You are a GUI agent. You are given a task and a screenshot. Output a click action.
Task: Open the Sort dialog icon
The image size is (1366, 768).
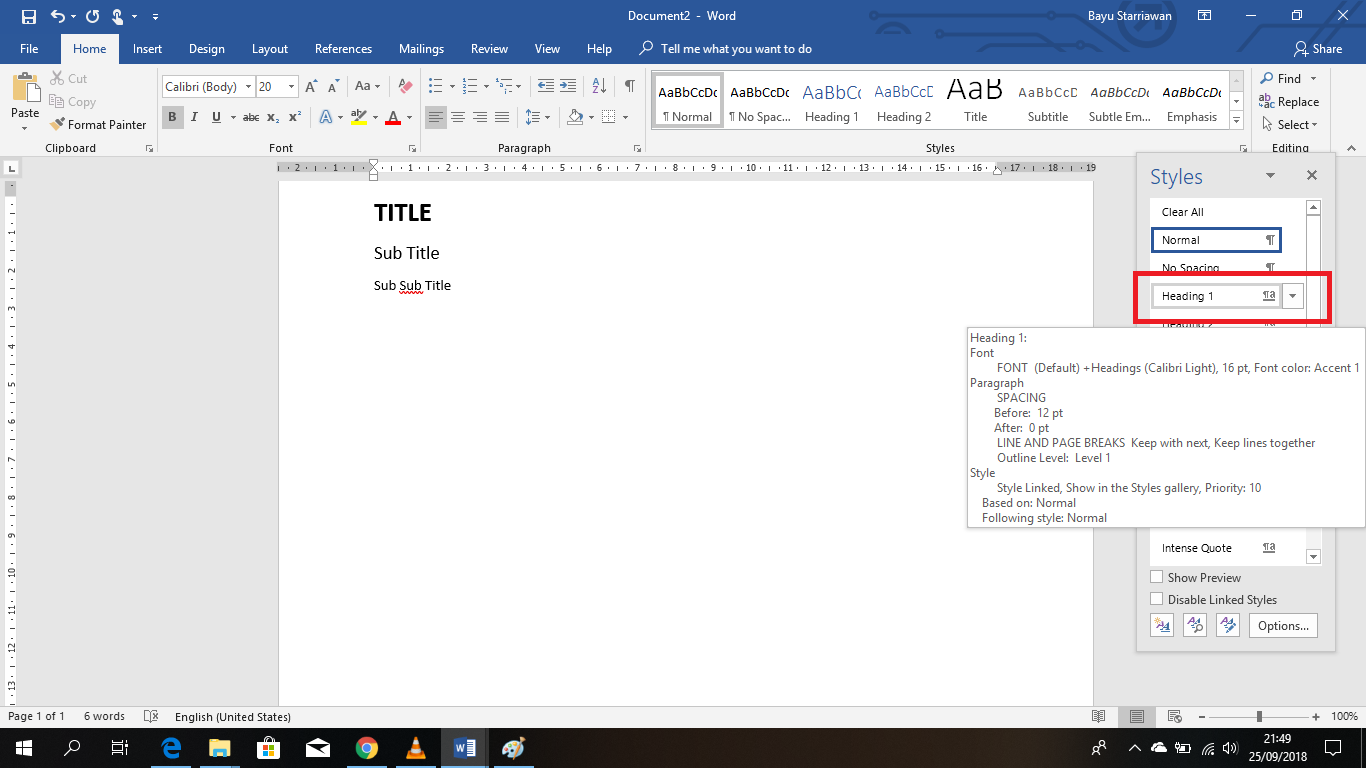tap(600, 86)
